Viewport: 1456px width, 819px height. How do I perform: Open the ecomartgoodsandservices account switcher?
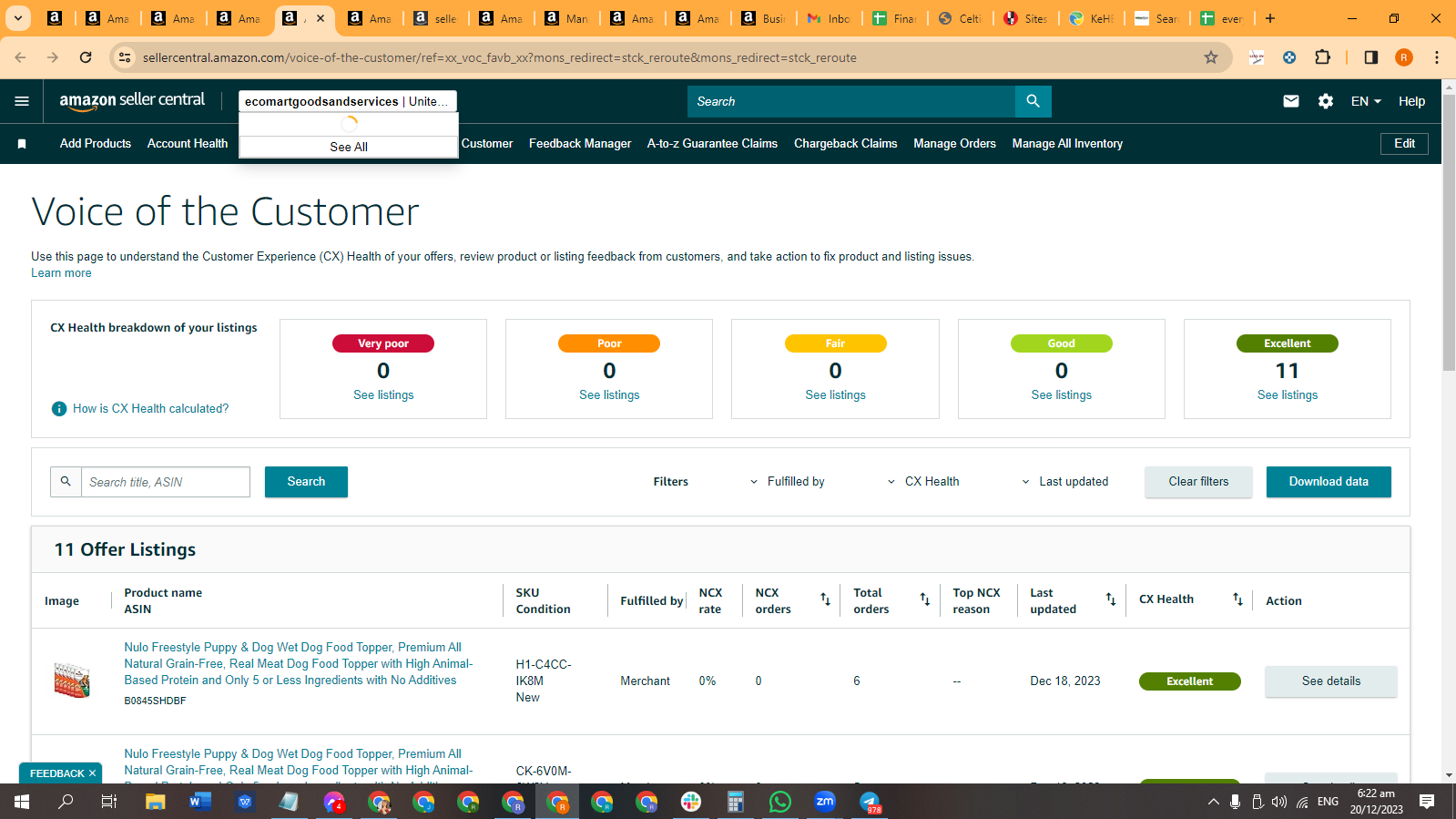pyautogui.click(x=348, y=101)
